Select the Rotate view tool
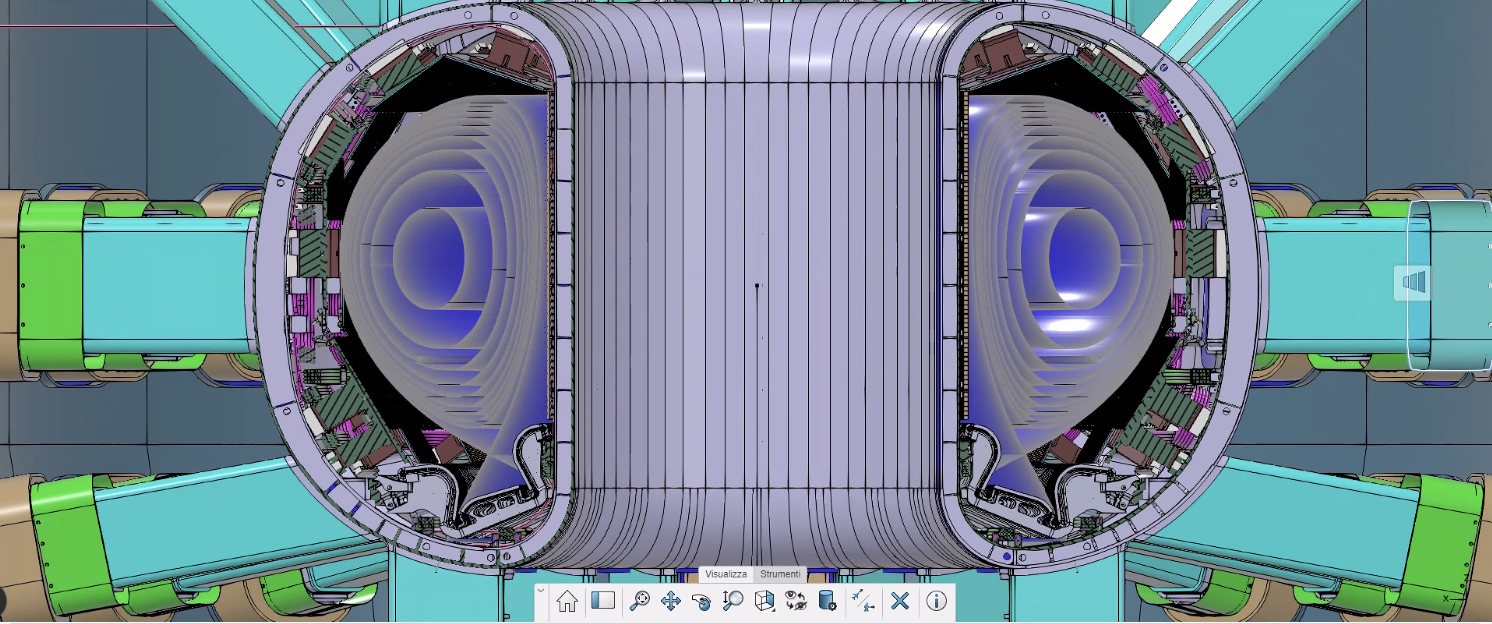The width and height of the screenshot is (1492, 624). pos(701,601)
